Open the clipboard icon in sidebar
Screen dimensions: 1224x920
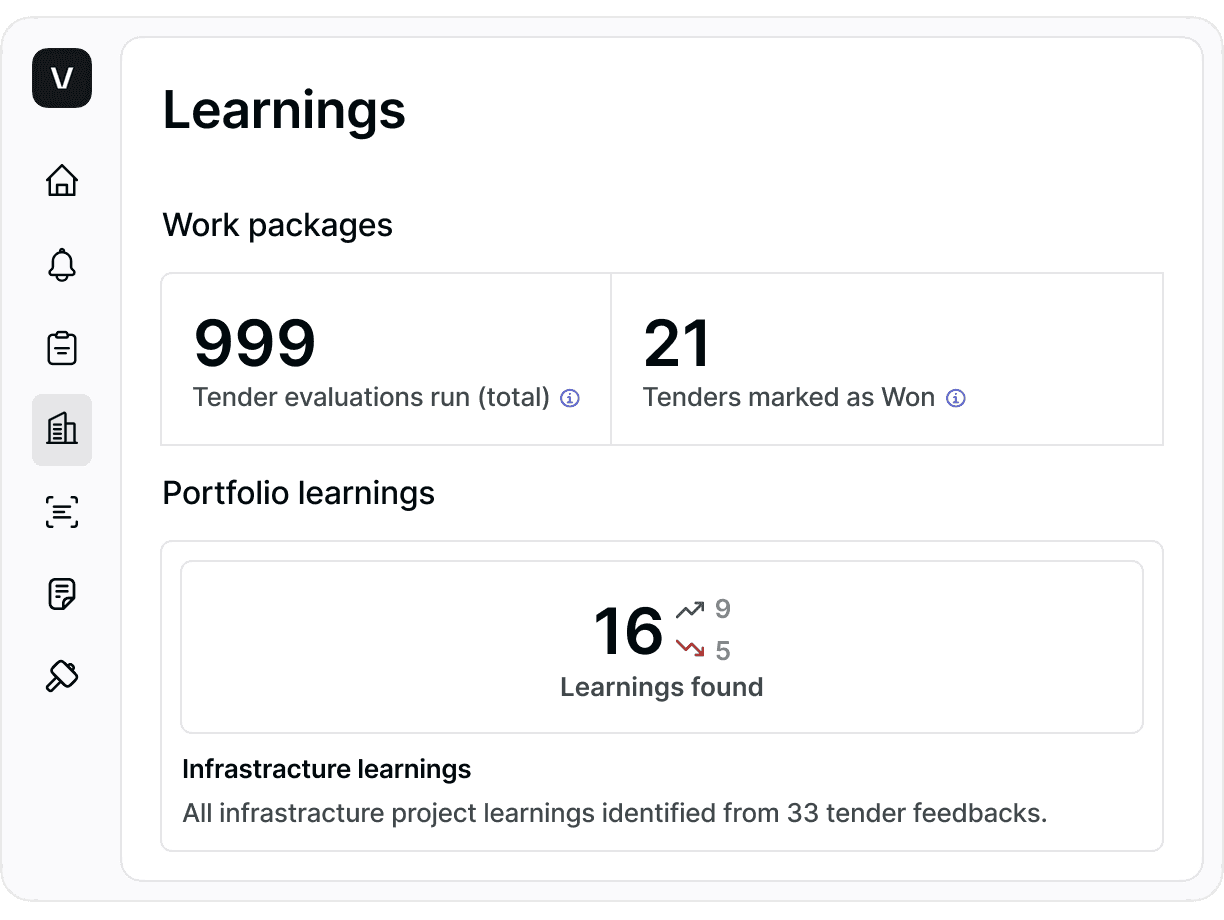click(62, 347)
